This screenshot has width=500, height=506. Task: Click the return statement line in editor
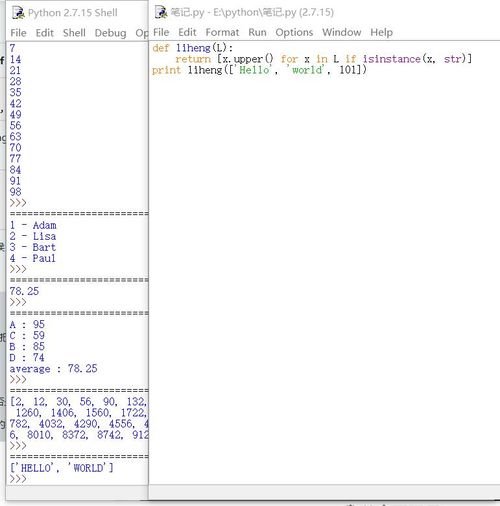[323, 59]
